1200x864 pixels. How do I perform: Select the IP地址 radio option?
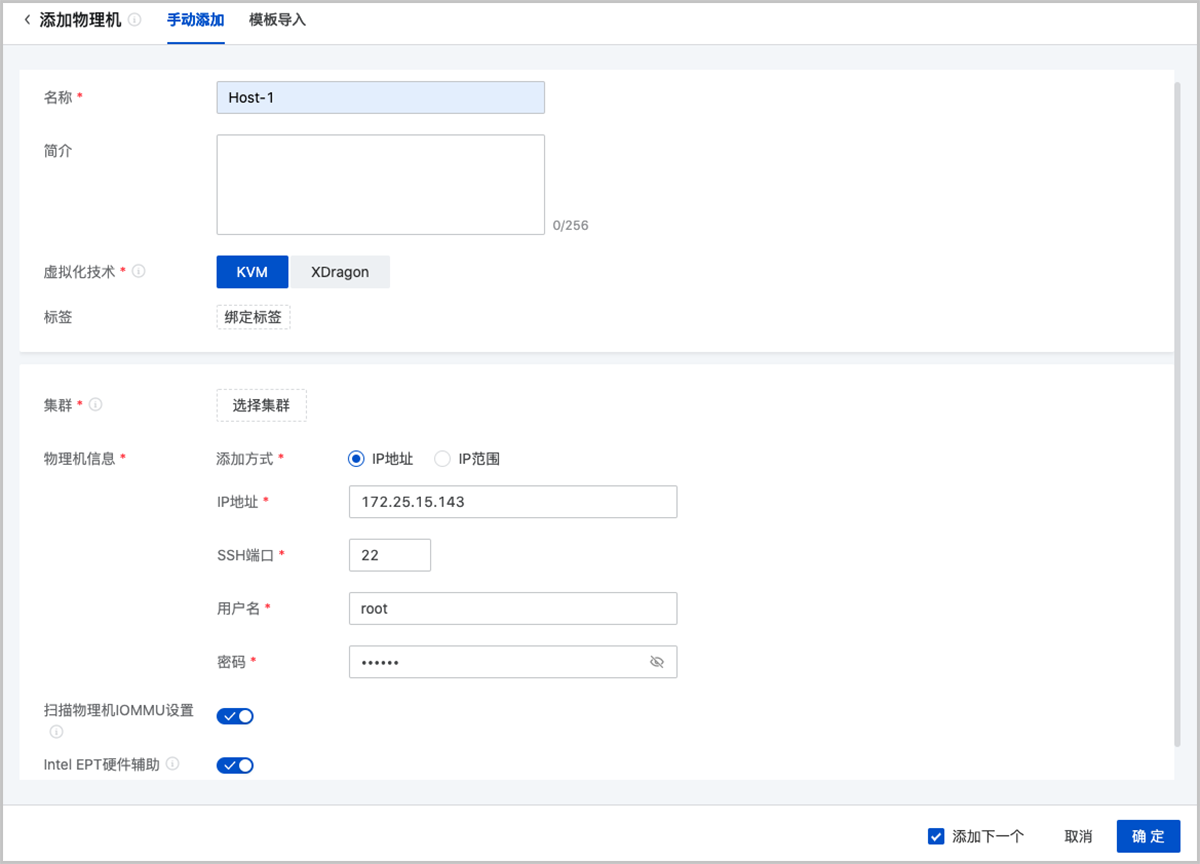tap(356, 459)
